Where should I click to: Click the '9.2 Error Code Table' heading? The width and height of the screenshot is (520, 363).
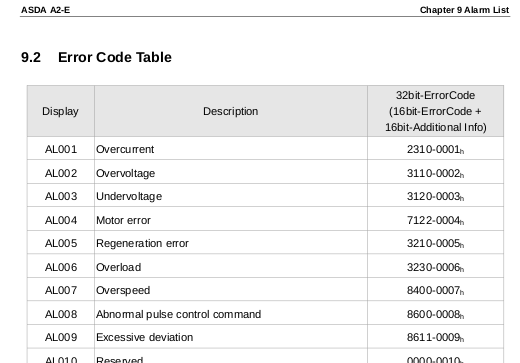(96, 57)
